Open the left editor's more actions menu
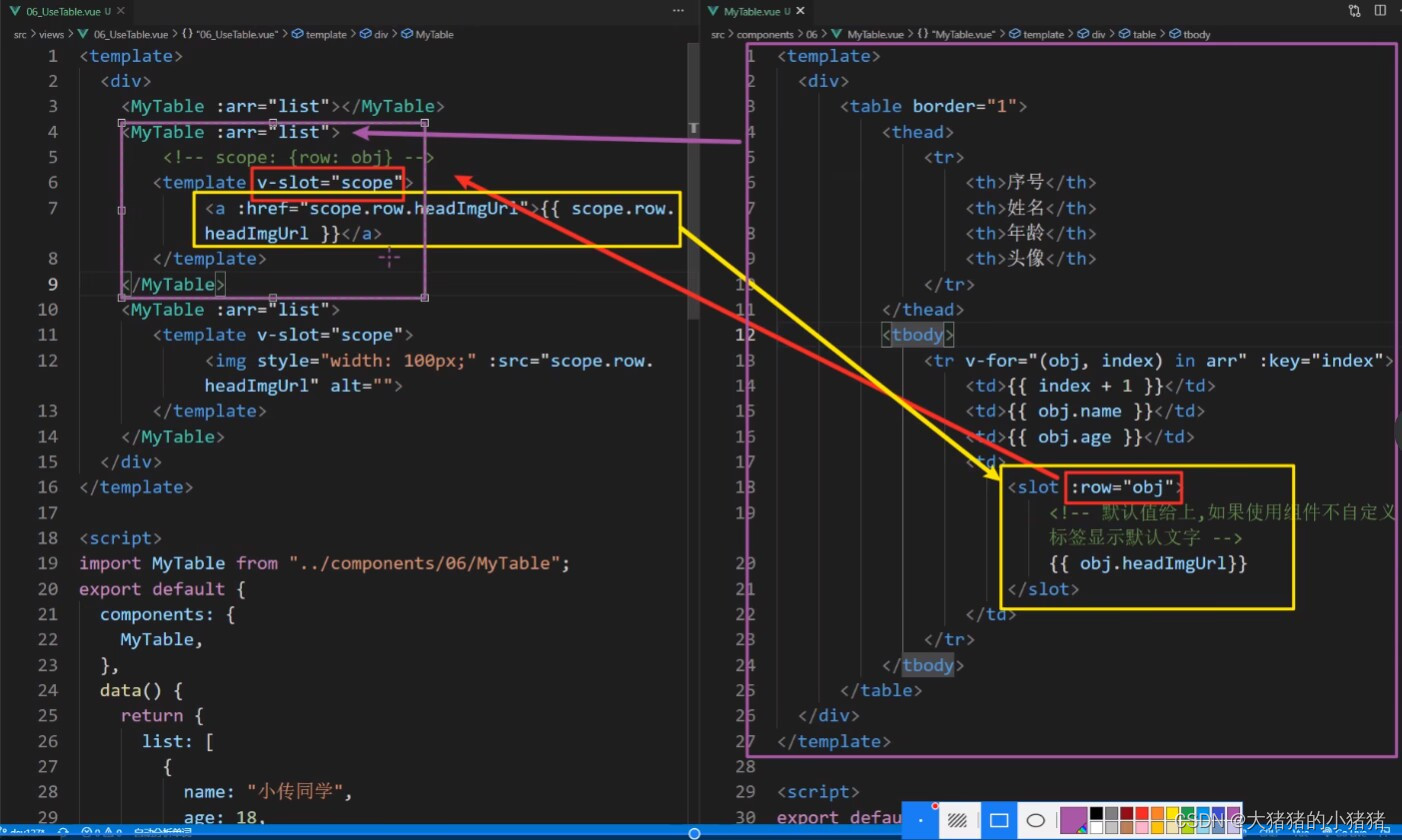This screenshot has height=840, width=1402. click(x=679, y=10)
